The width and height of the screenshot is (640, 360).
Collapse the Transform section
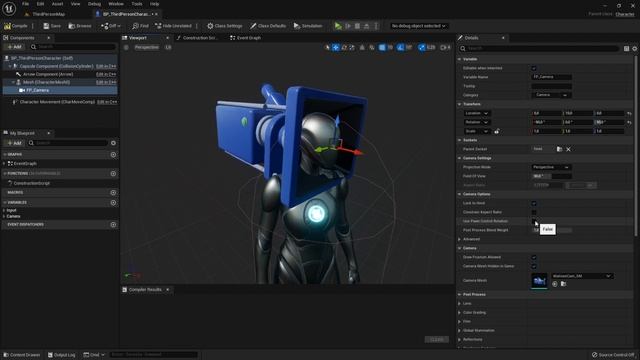[460, 104]
